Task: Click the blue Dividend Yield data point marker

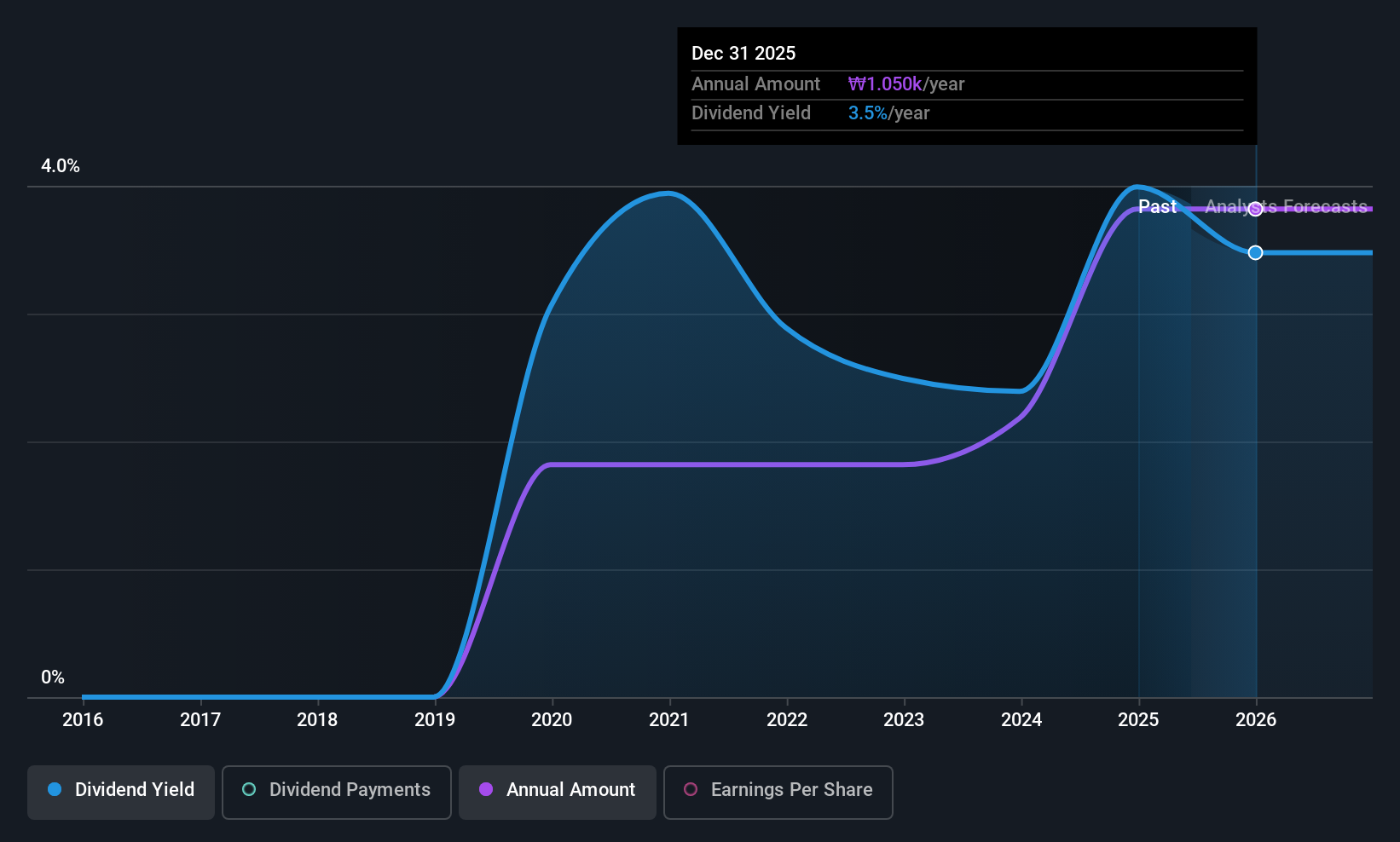Action: pyautogui.click(x=1255, y=252)
